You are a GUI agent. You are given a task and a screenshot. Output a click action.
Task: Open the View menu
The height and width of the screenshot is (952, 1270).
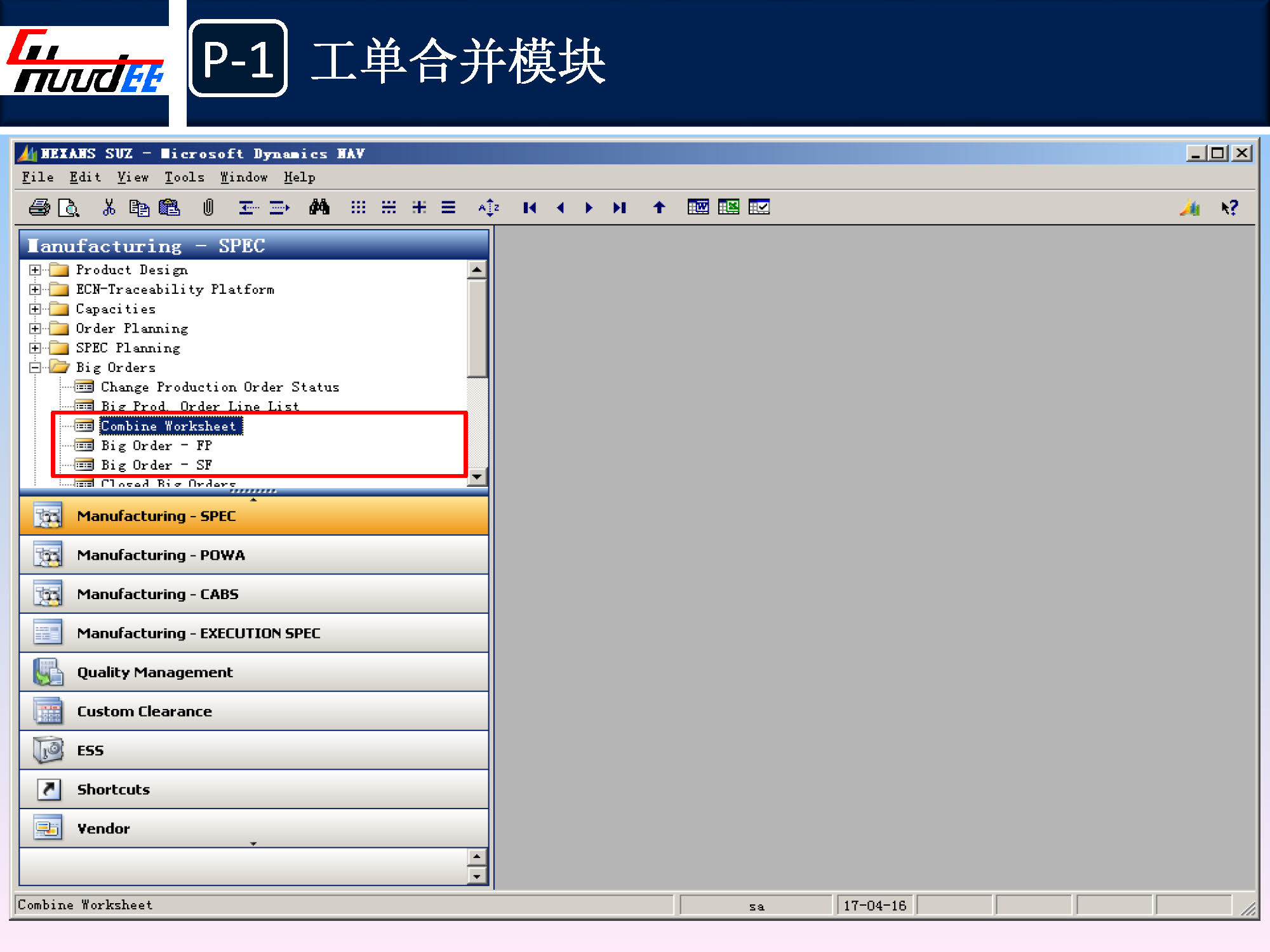[133, 178]
